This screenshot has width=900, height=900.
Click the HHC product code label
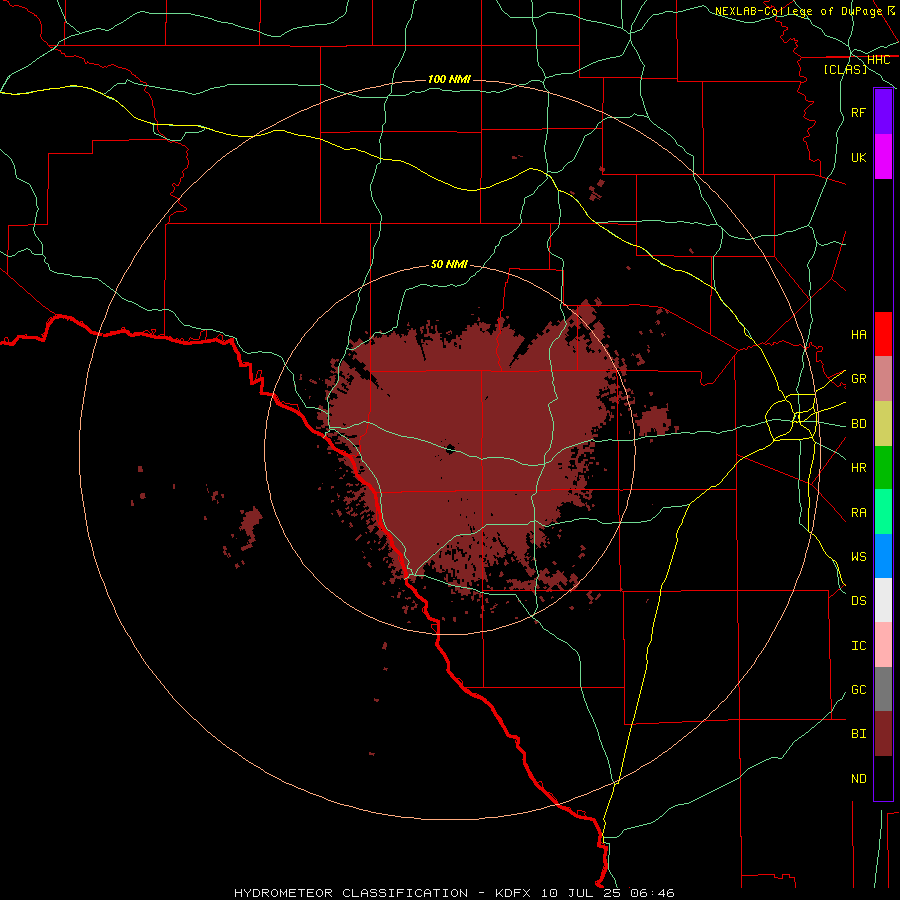click(x=878, y=60)
